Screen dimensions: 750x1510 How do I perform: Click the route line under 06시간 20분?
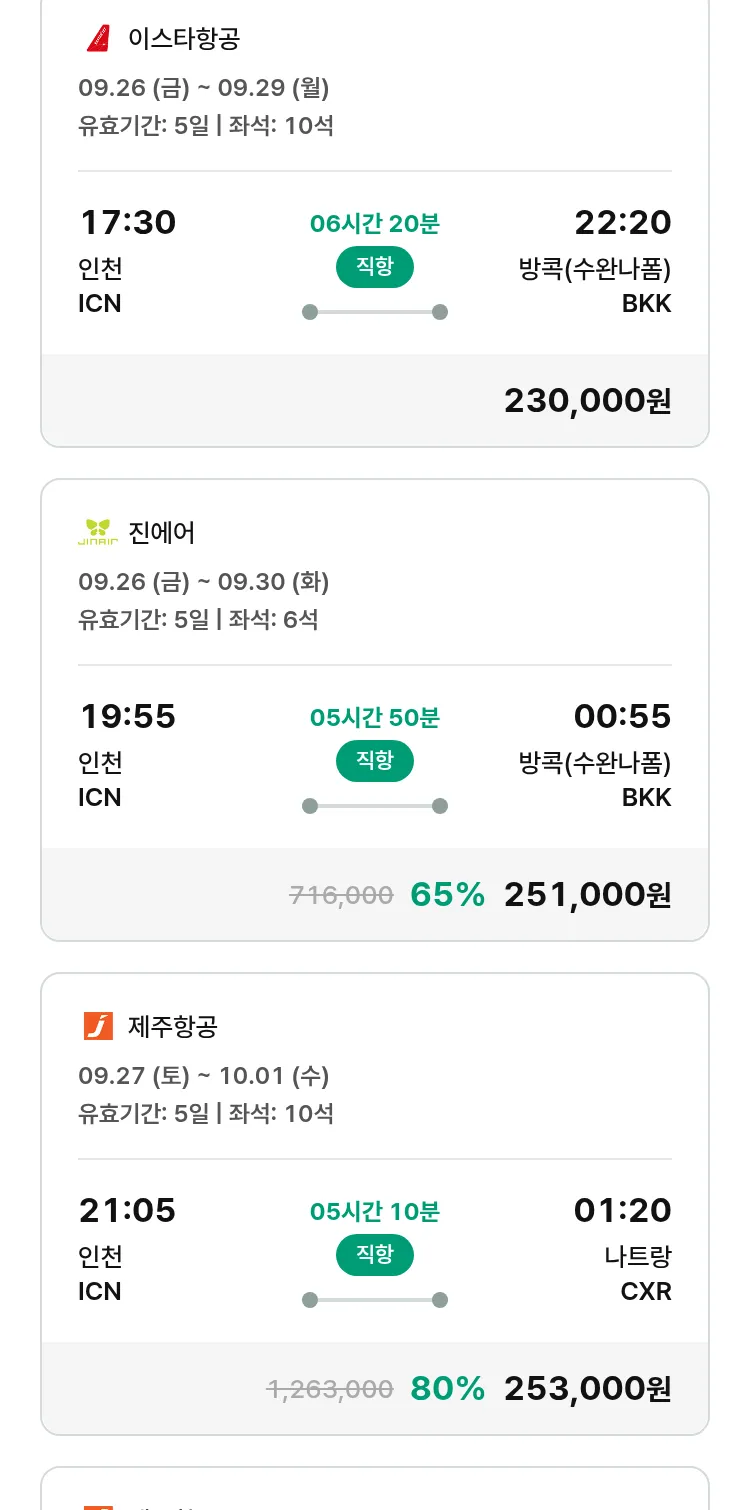pos(374,312)
